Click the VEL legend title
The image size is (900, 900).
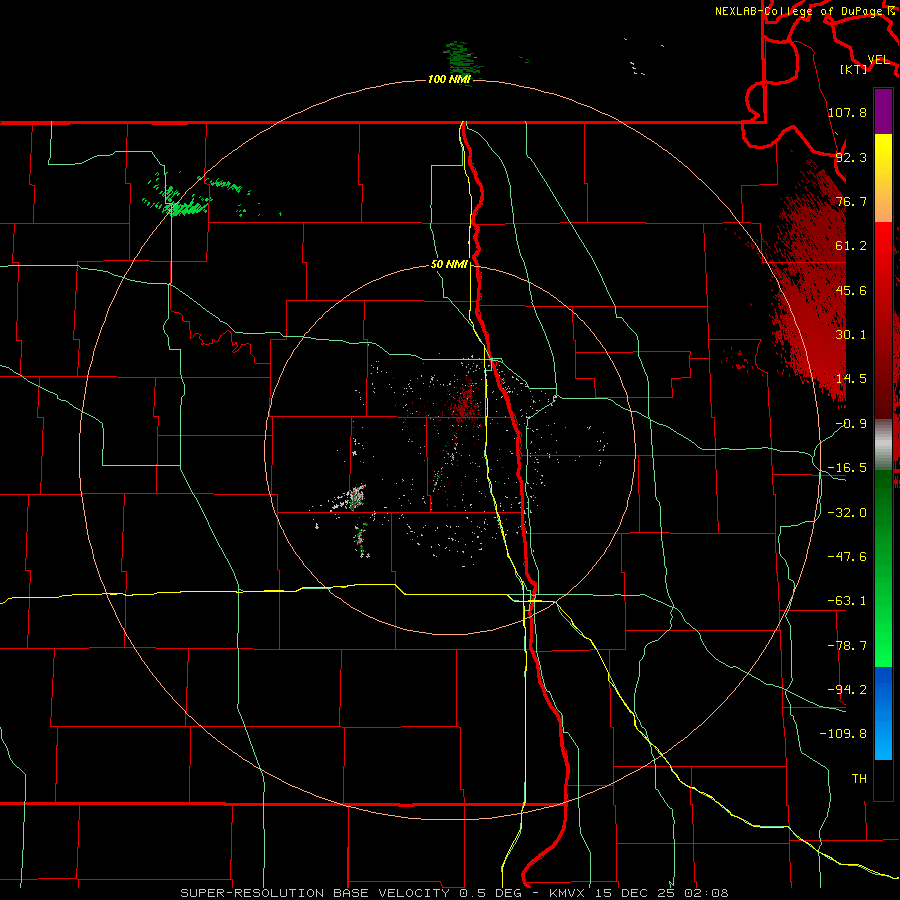point(878,60)
